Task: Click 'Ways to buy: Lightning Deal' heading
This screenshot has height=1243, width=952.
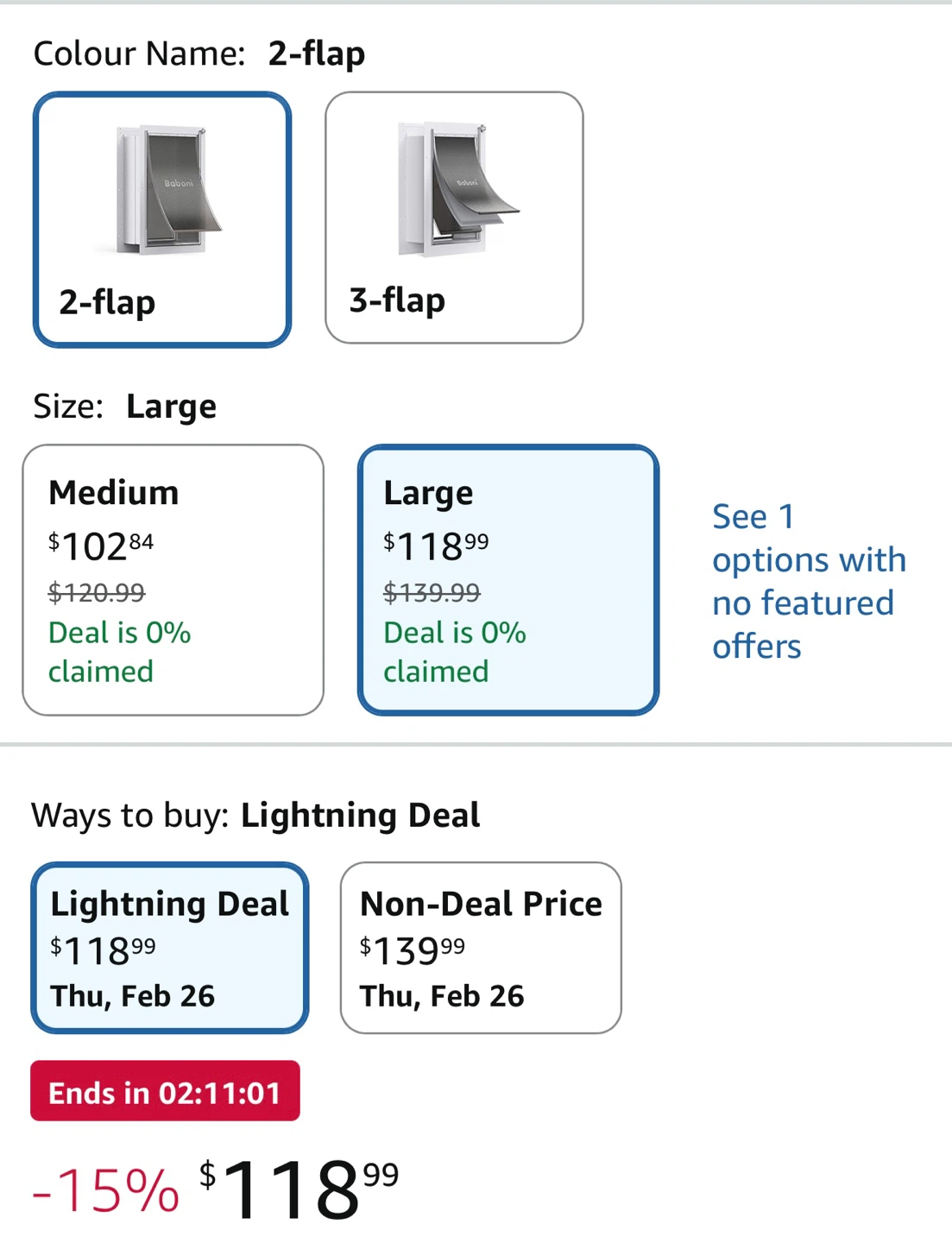Action: click(x=255, y=815)
